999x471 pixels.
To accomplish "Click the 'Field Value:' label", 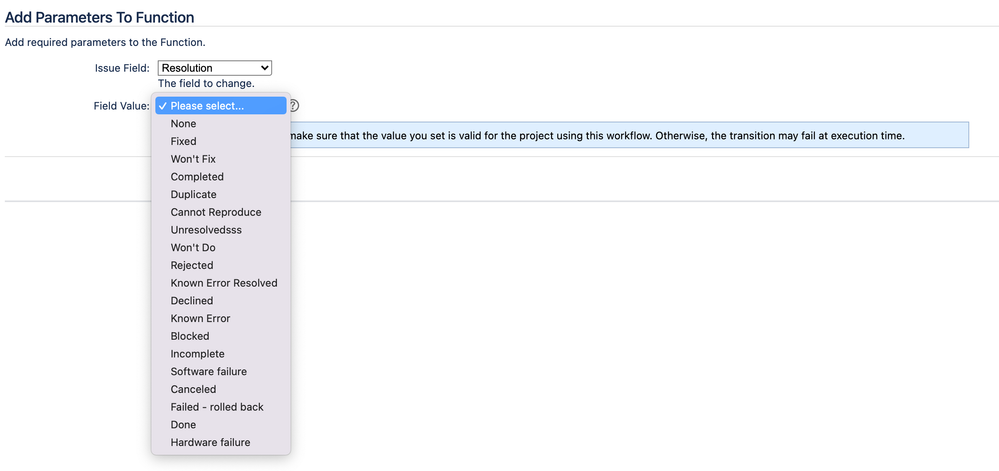I will (x=121, y=106).
